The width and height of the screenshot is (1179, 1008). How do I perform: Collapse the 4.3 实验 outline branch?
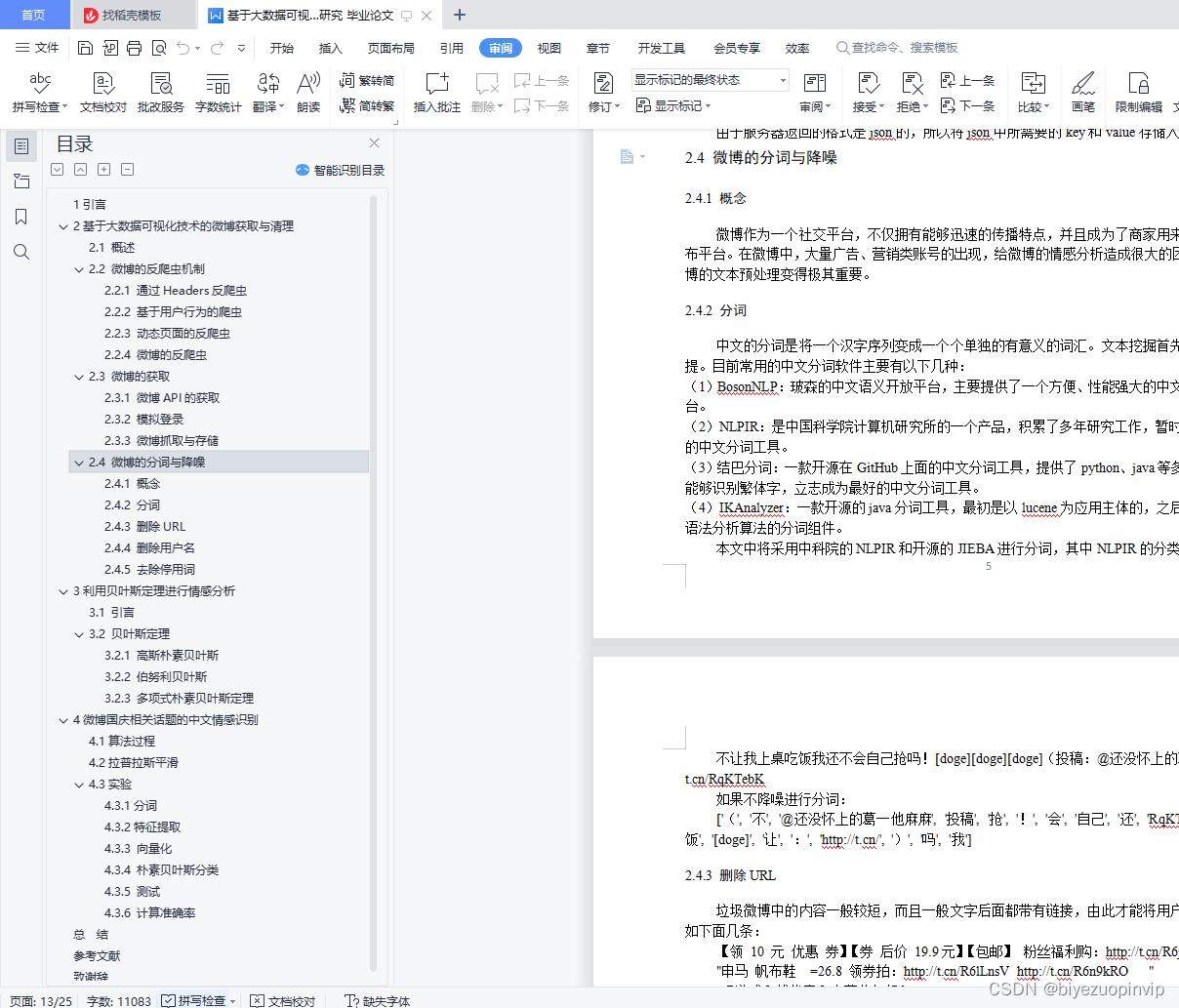[x=79, y=784]
